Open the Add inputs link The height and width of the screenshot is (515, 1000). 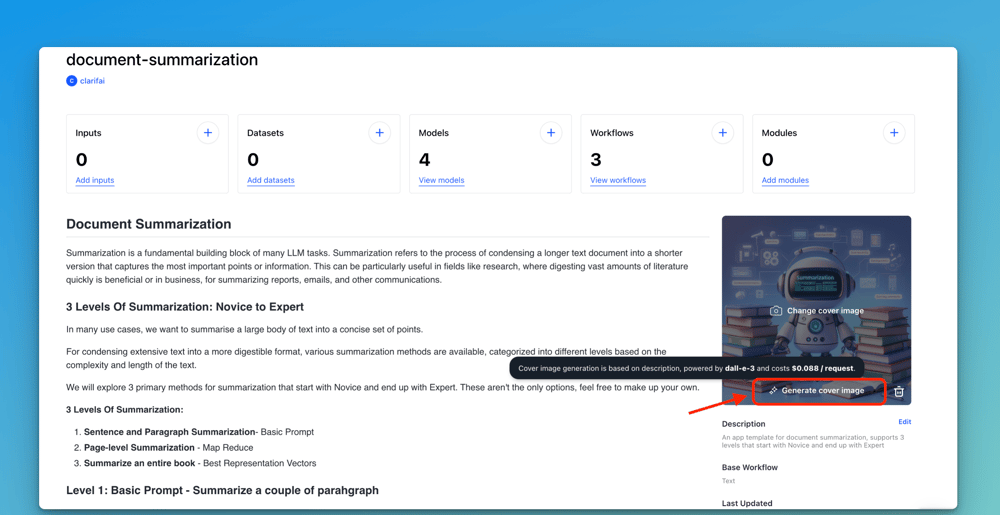(x=95, y=181)
